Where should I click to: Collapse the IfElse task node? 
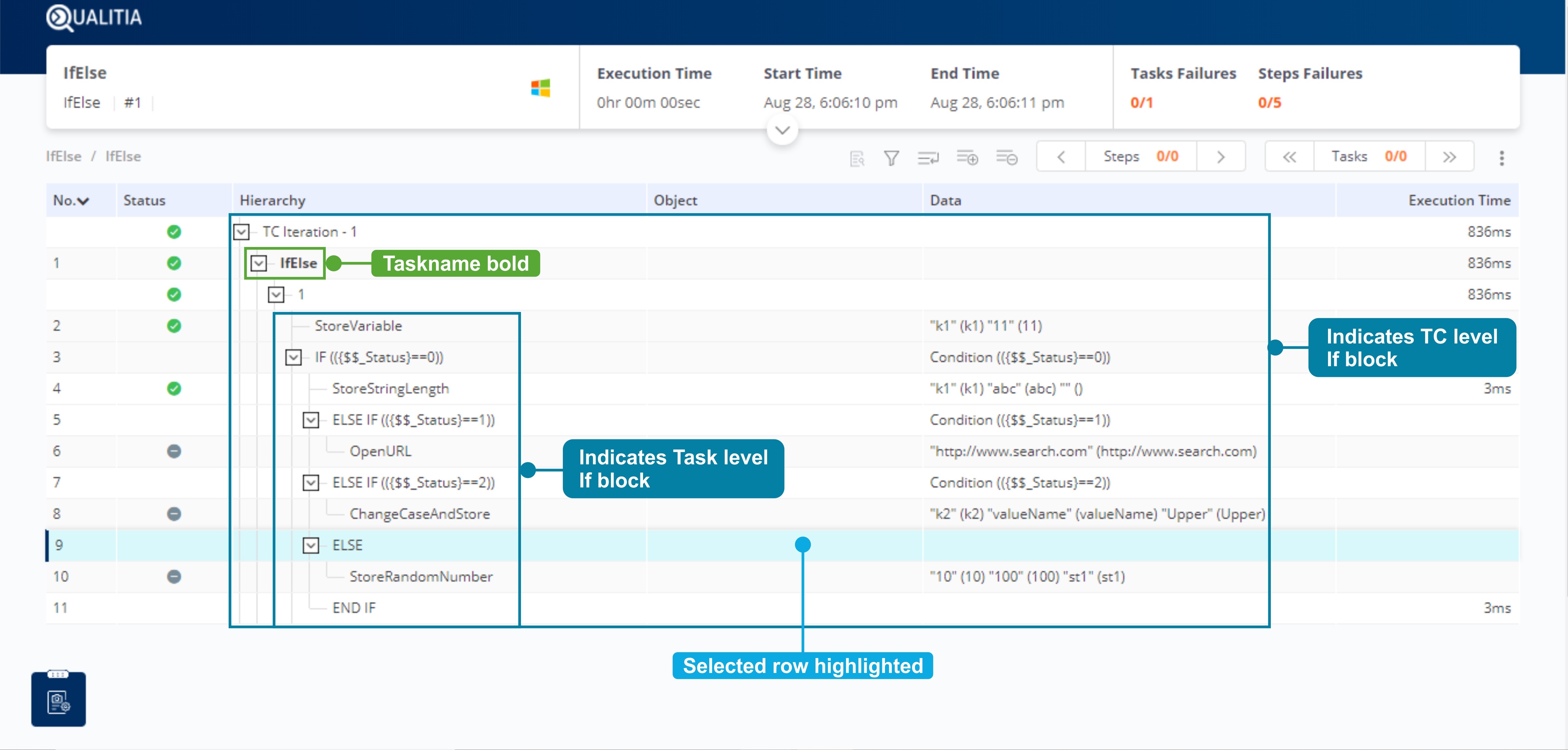click(x=259, y=263)
